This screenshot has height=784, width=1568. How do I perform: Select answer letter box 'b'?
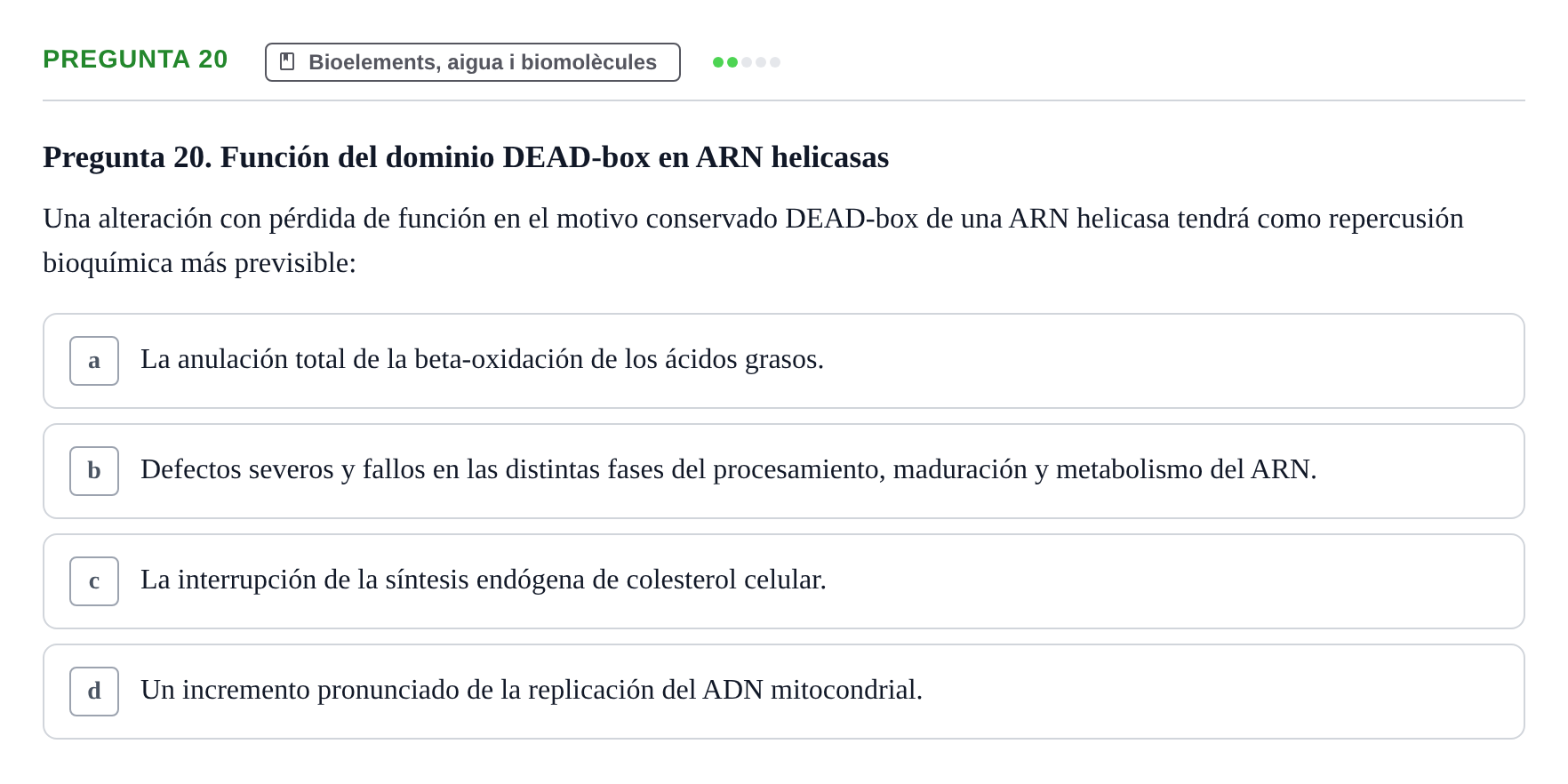pos(94,471)
